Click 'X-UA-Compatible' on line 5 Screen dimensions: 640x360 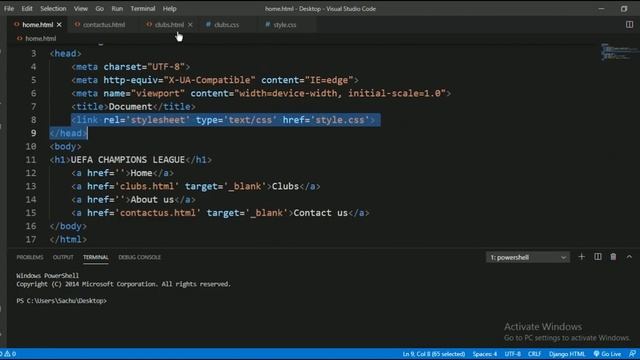click(x=209, y=80)
